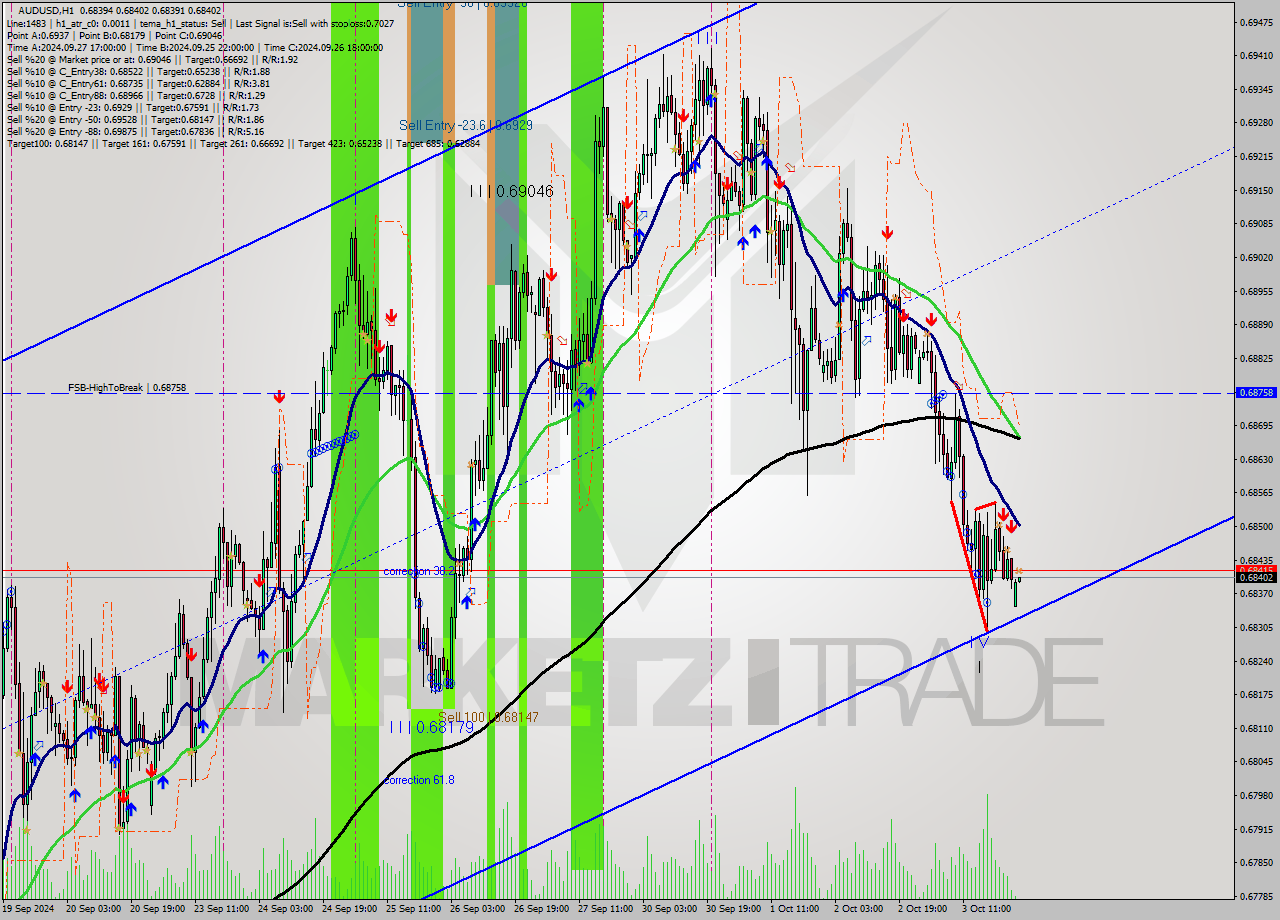Click the '23 Sep 11:00' time axis label
This screenshot has width=1280, height=920.
pyautogui.click(x=222, y=910)
